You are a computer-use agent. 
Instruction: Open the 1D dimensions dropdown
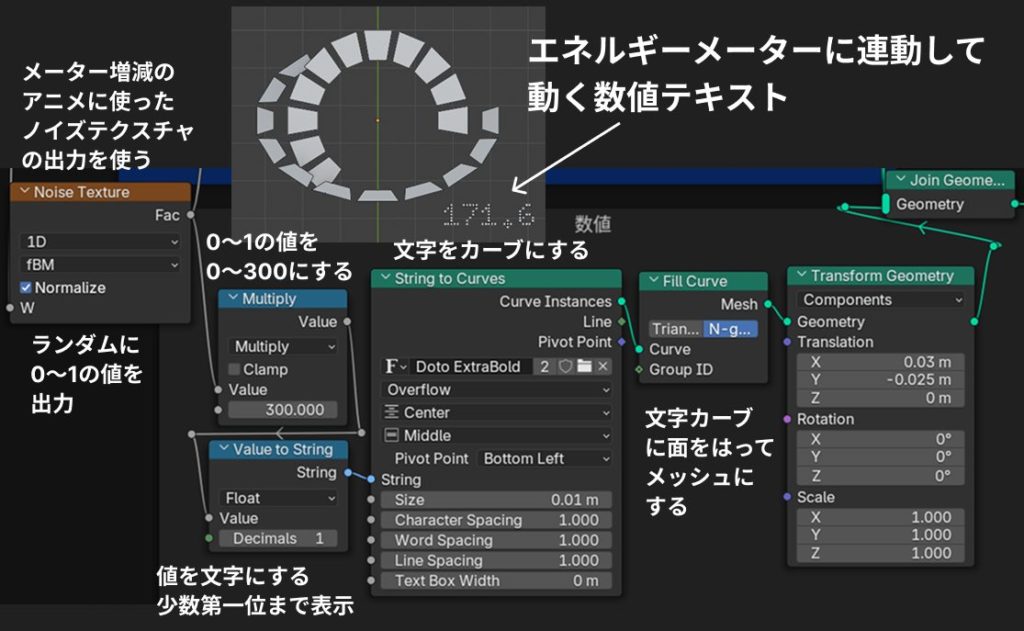click(x=100, y=242)
